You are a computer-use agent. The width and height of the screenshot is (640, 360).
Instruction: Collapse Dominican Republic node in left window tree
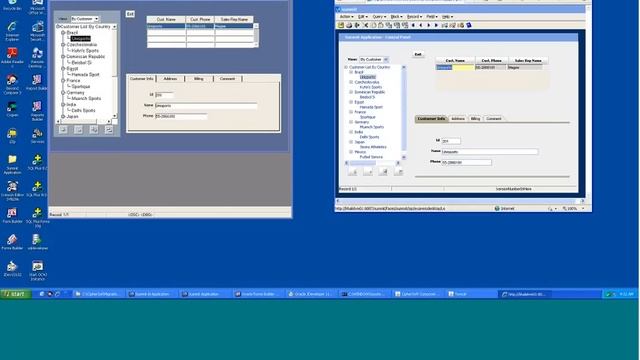coord(63,57)
